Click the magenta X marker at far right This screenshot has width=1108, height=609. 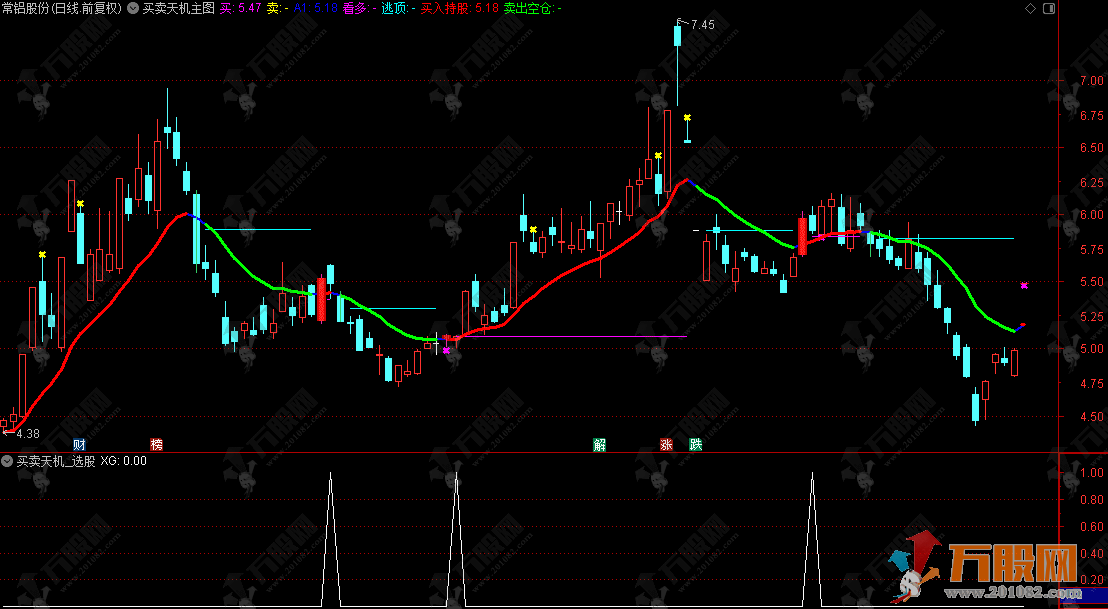(1024, 285)
